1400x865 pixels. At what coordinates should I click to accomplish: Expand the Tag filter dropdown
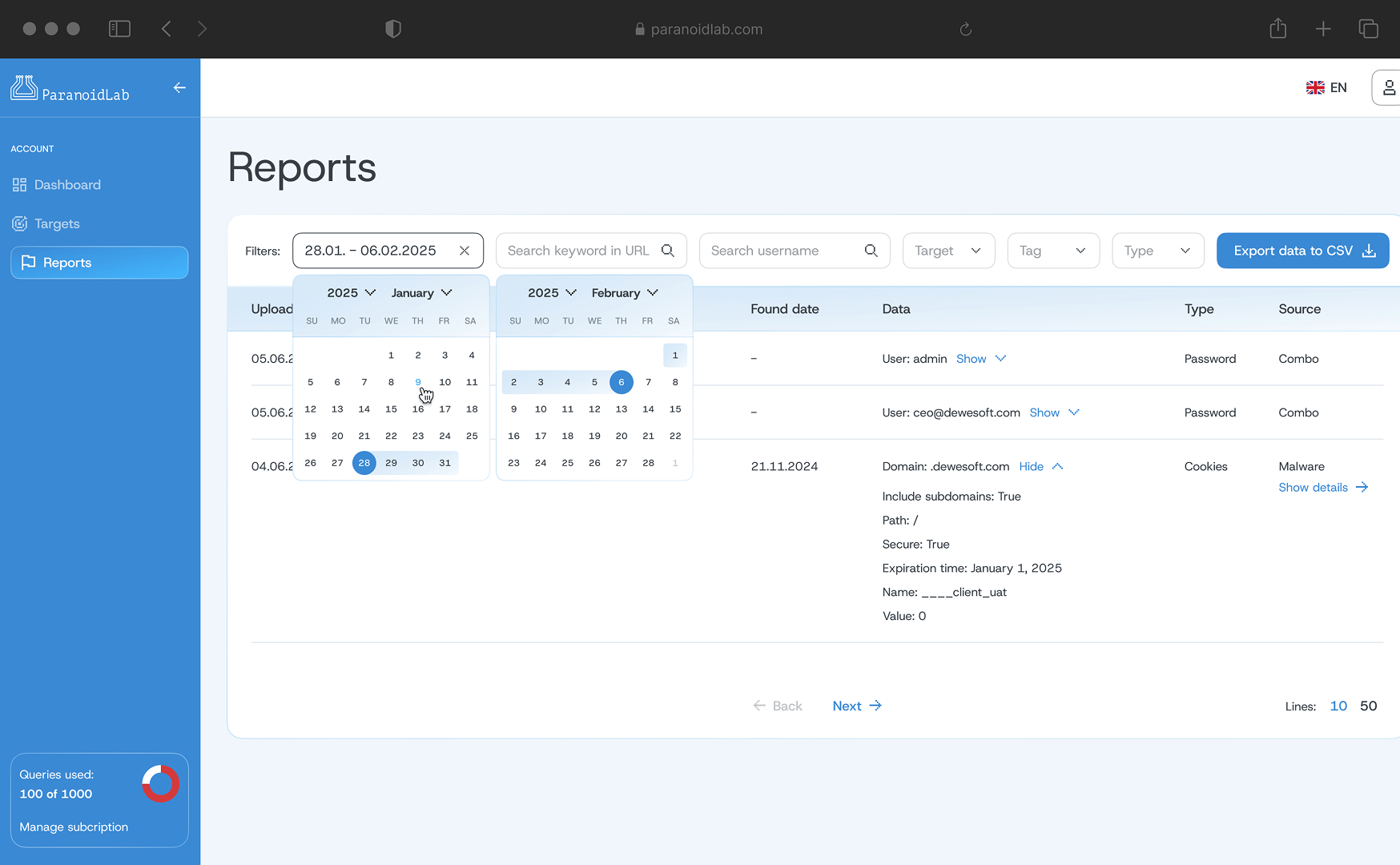tap(1052, 251)
